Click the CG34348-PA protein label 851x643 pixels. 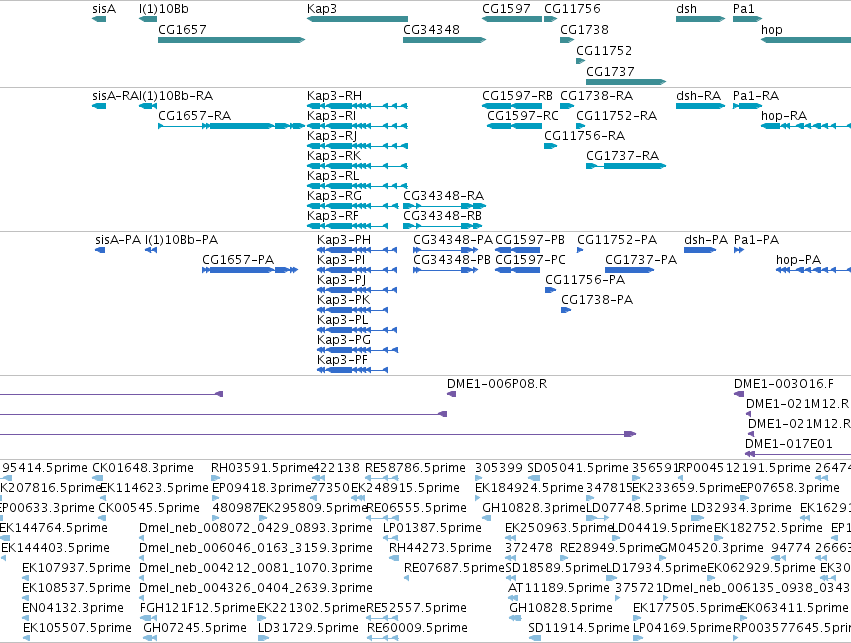(453, 240)
